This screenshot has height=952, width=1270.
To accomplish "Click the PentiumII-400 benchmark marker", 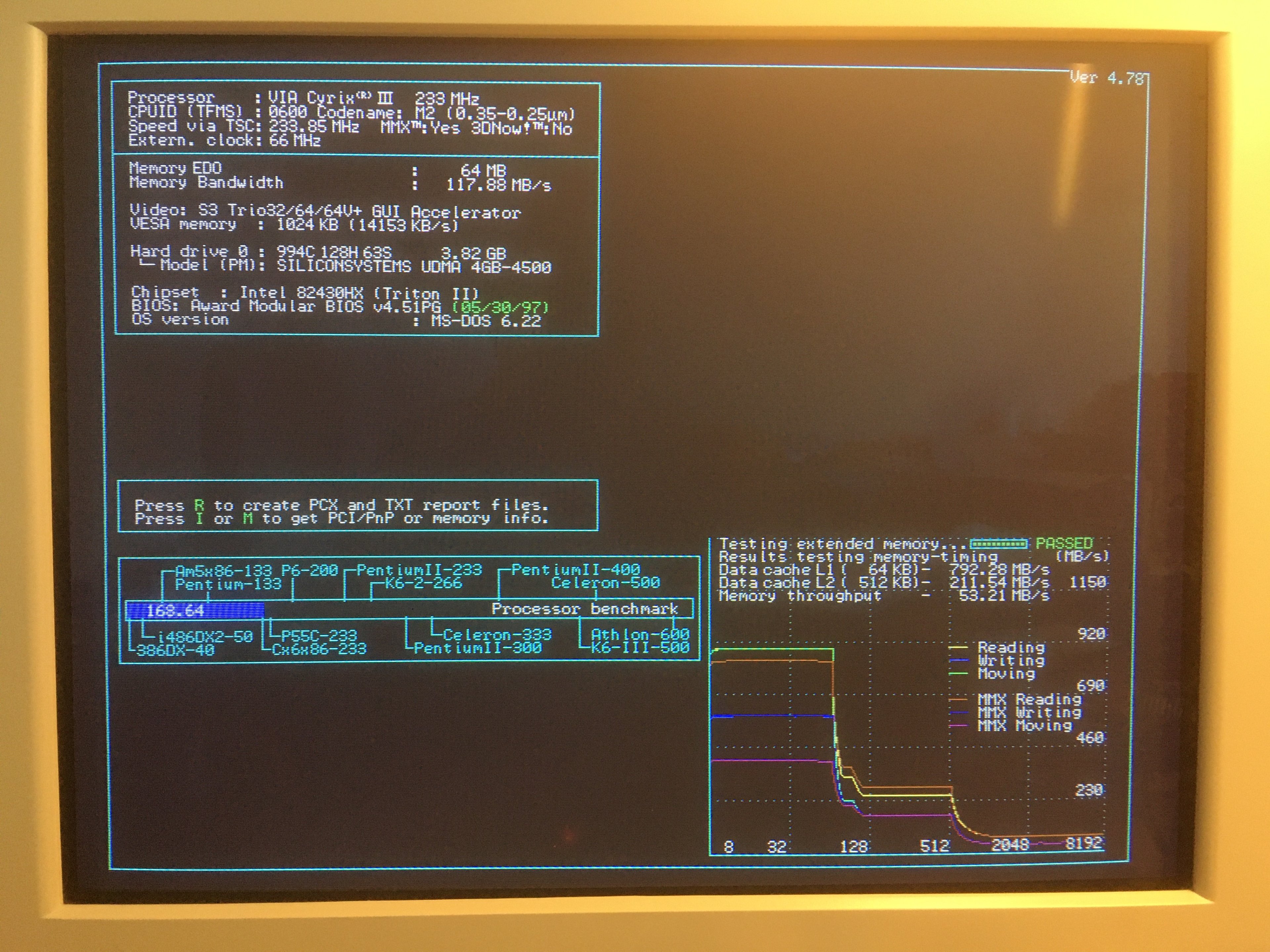I will pos(575,570).
